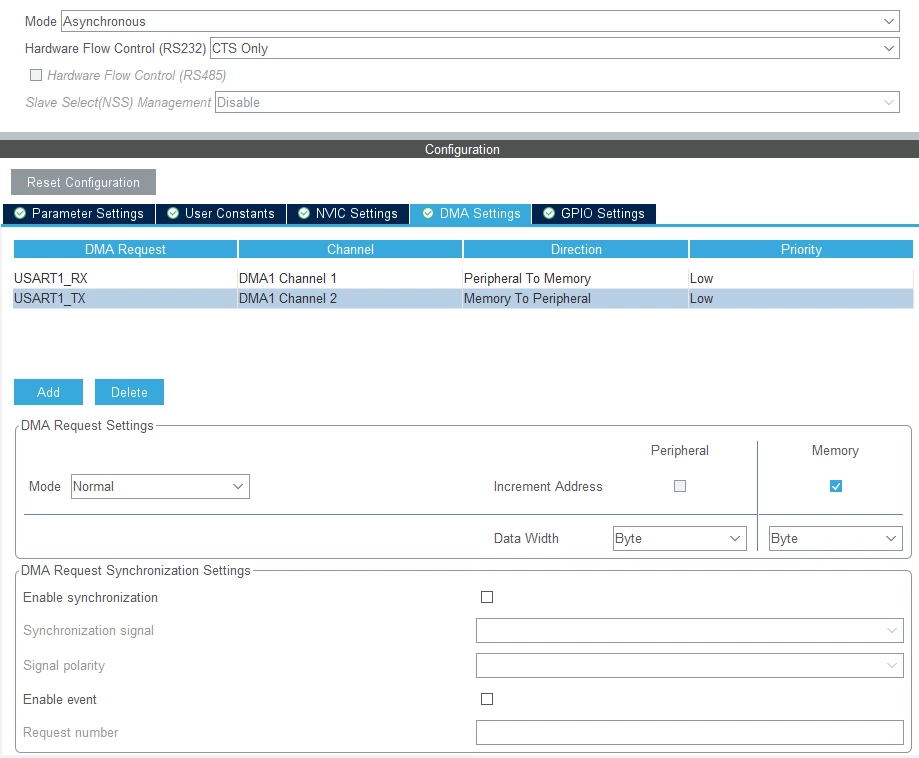Click the green check icon on NVIC Settings
This screenshot has height=758, width=919.
point(304,213)
